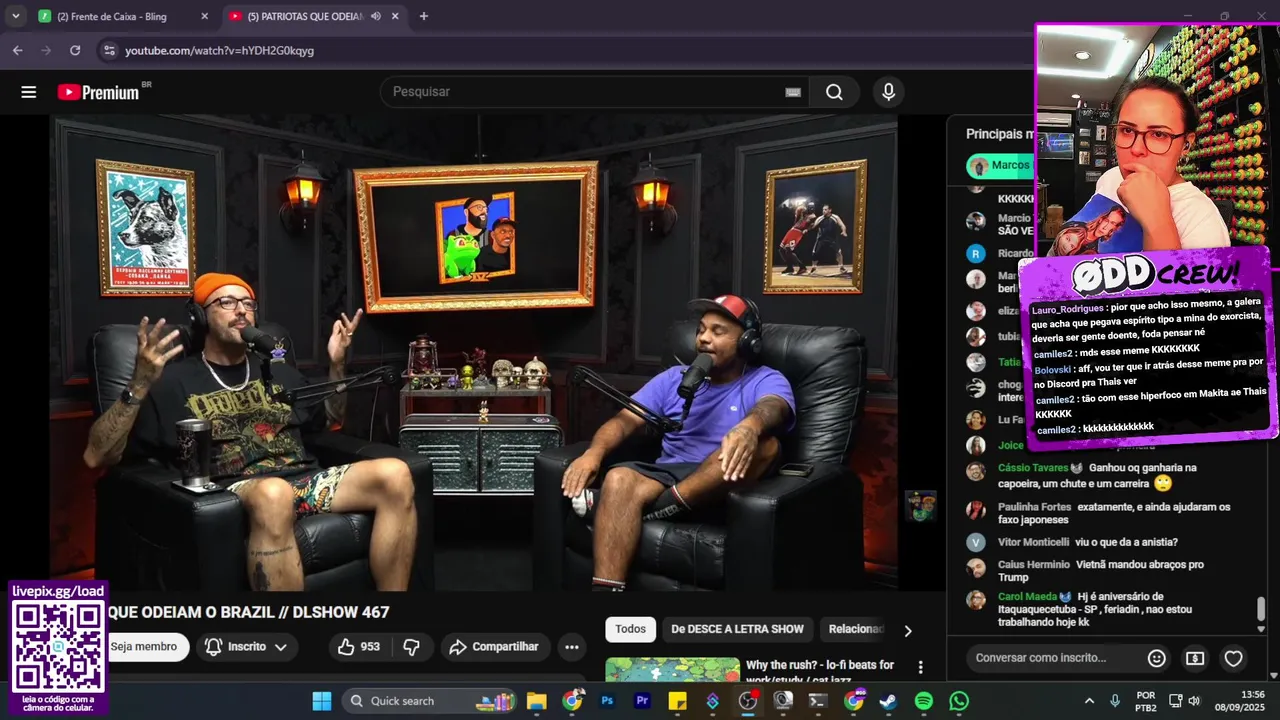
Task: Show more filter chips arrow
Action: 908,630
